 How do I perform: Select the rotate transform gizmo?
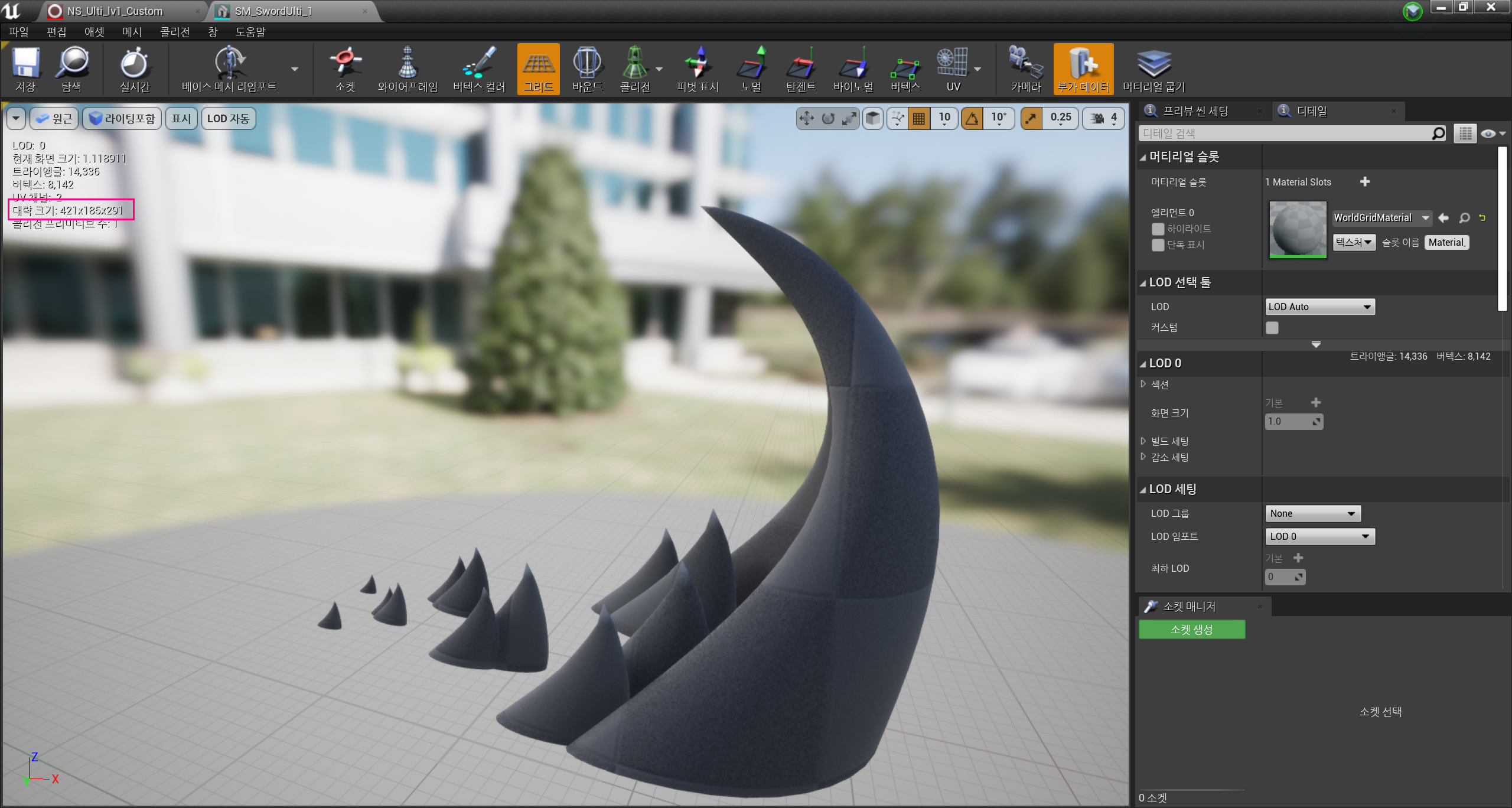[x=828, y=118]
